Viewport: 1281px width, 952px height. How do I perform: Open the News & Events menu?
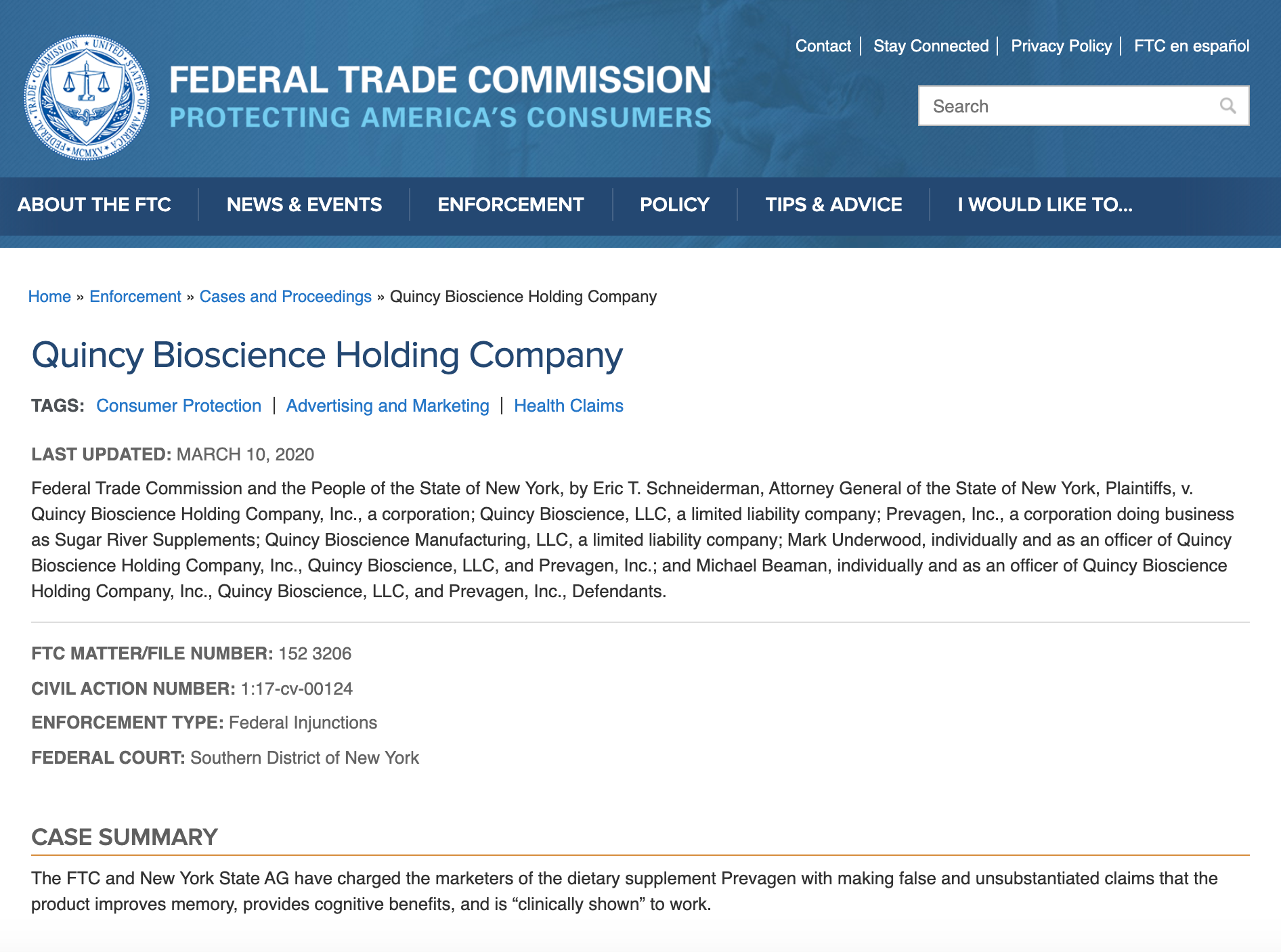pos(304,204)
